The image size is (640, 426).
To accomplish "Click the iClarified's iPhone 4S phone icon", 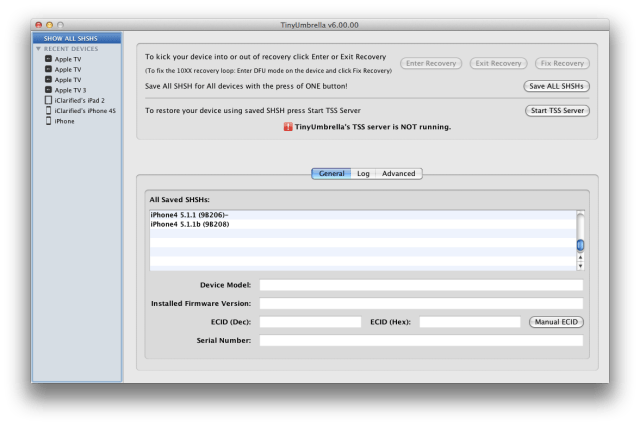I will tap(48, 111).
